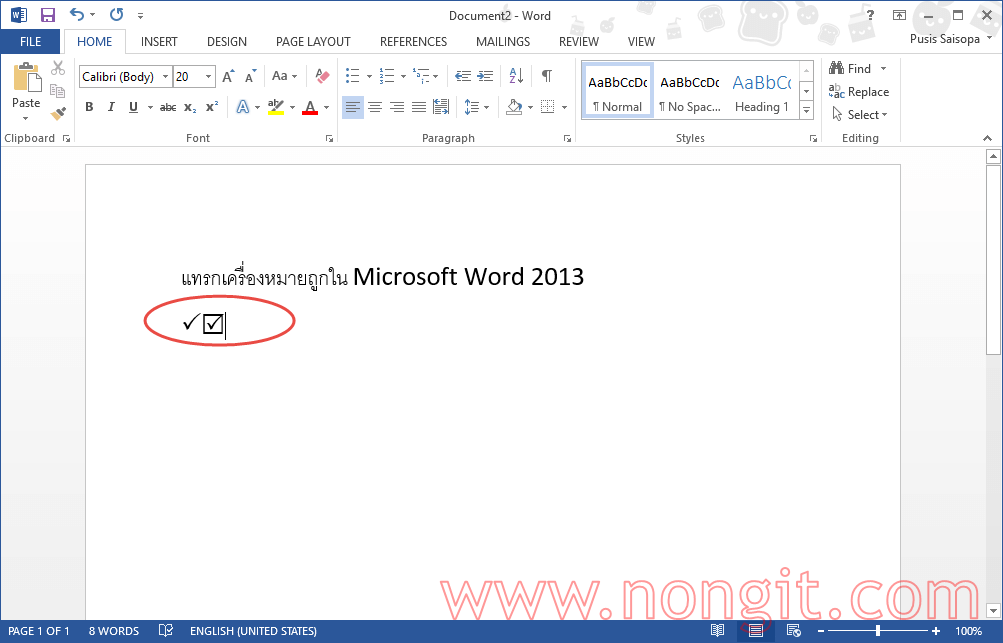Grow font size with larger A icon
Image resolution: width=1003 pixels, height=643 pixels.
228,76
